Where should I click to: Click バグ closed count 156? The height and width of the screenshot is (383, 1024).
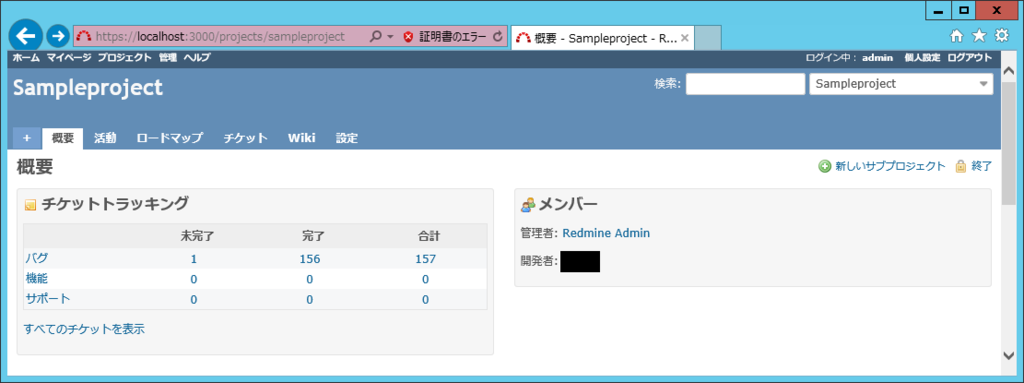310,259
